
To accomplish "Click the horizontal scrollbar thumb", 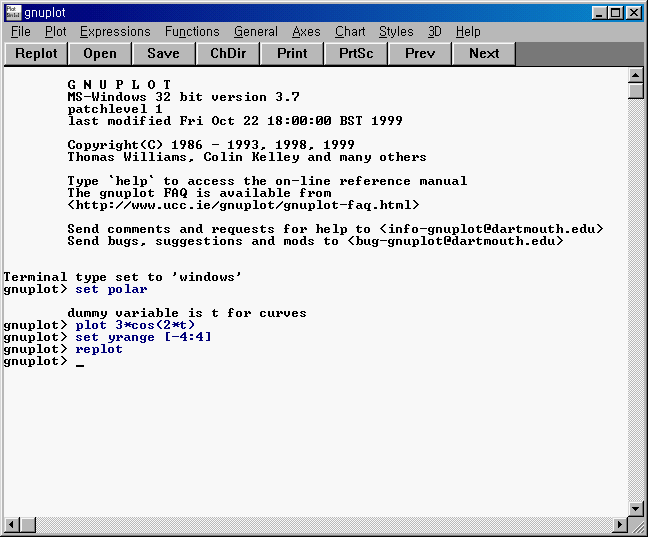I will click(28, 525).
